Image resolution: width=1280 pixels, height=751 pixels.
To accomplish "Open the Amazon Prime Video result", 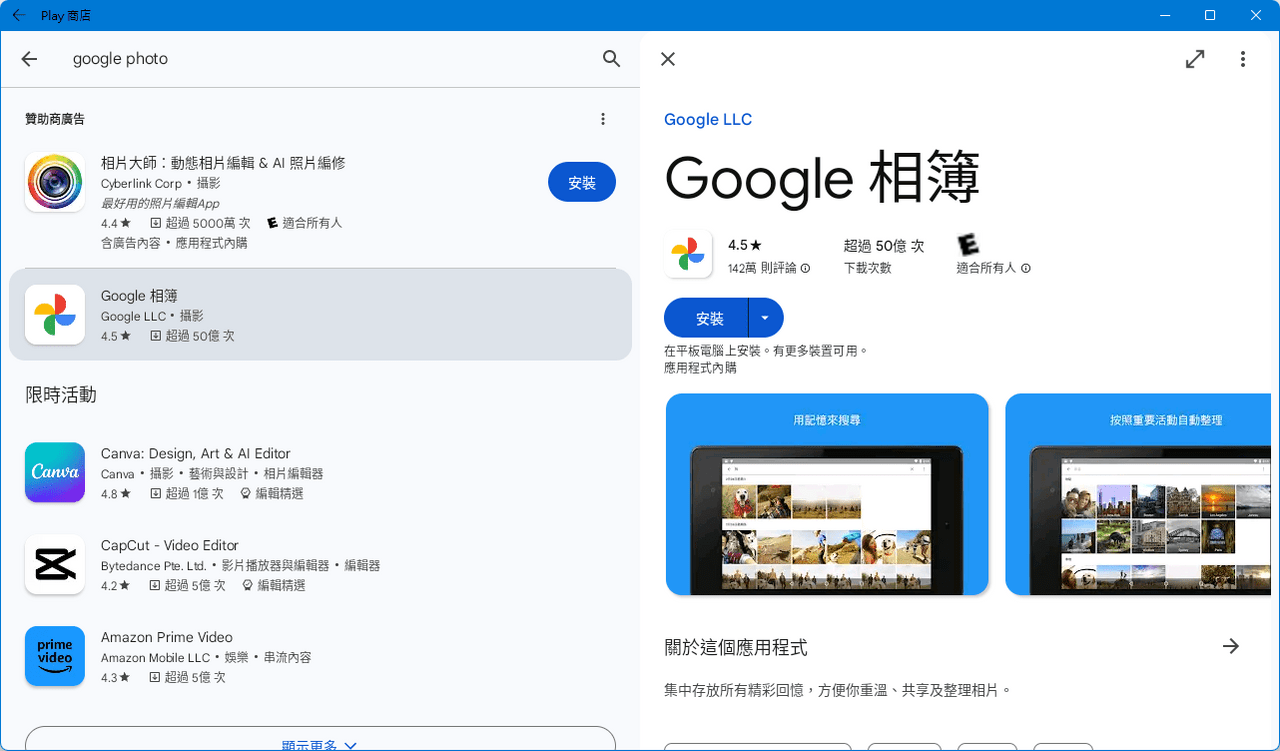I will tap(320, 656).
